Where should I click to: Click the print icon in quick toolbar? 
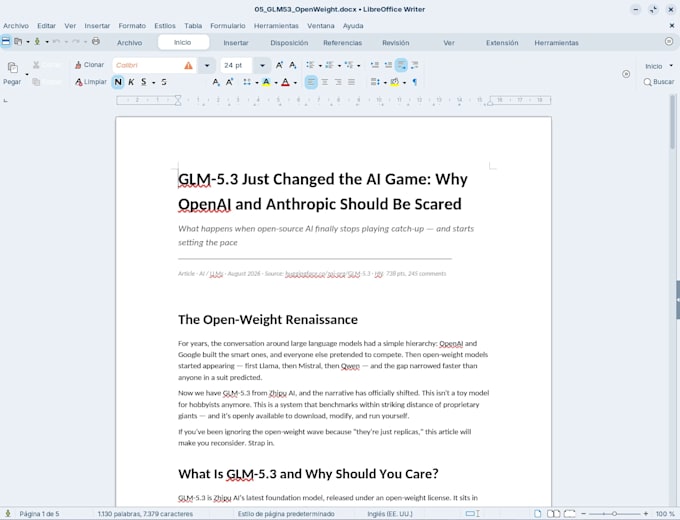pyautogui.click(x=96, y=42)
